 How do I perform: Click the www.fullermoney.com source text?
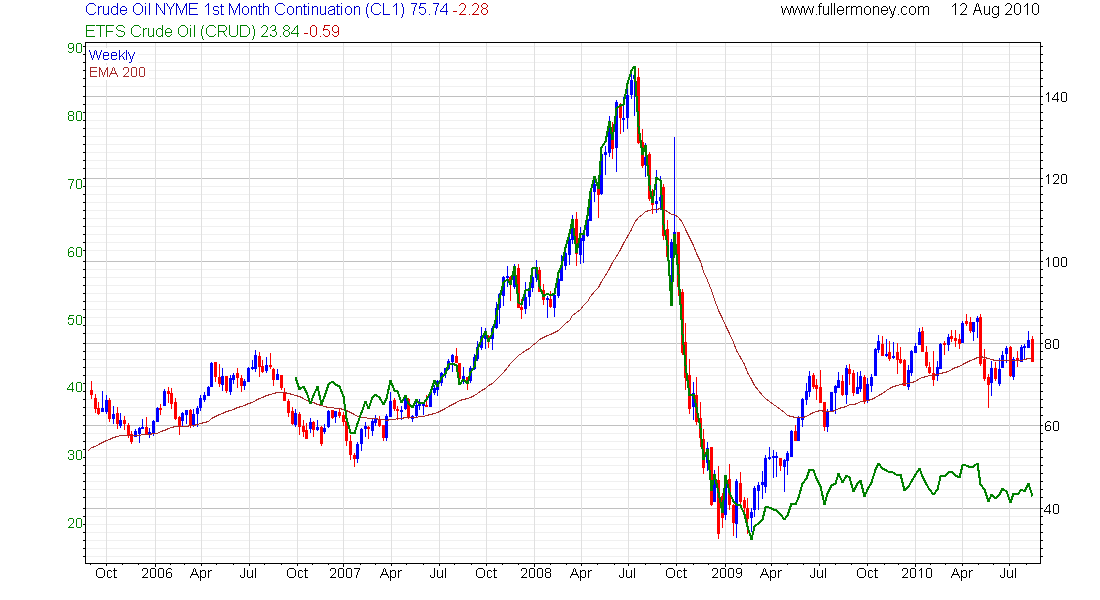[855, 10]
